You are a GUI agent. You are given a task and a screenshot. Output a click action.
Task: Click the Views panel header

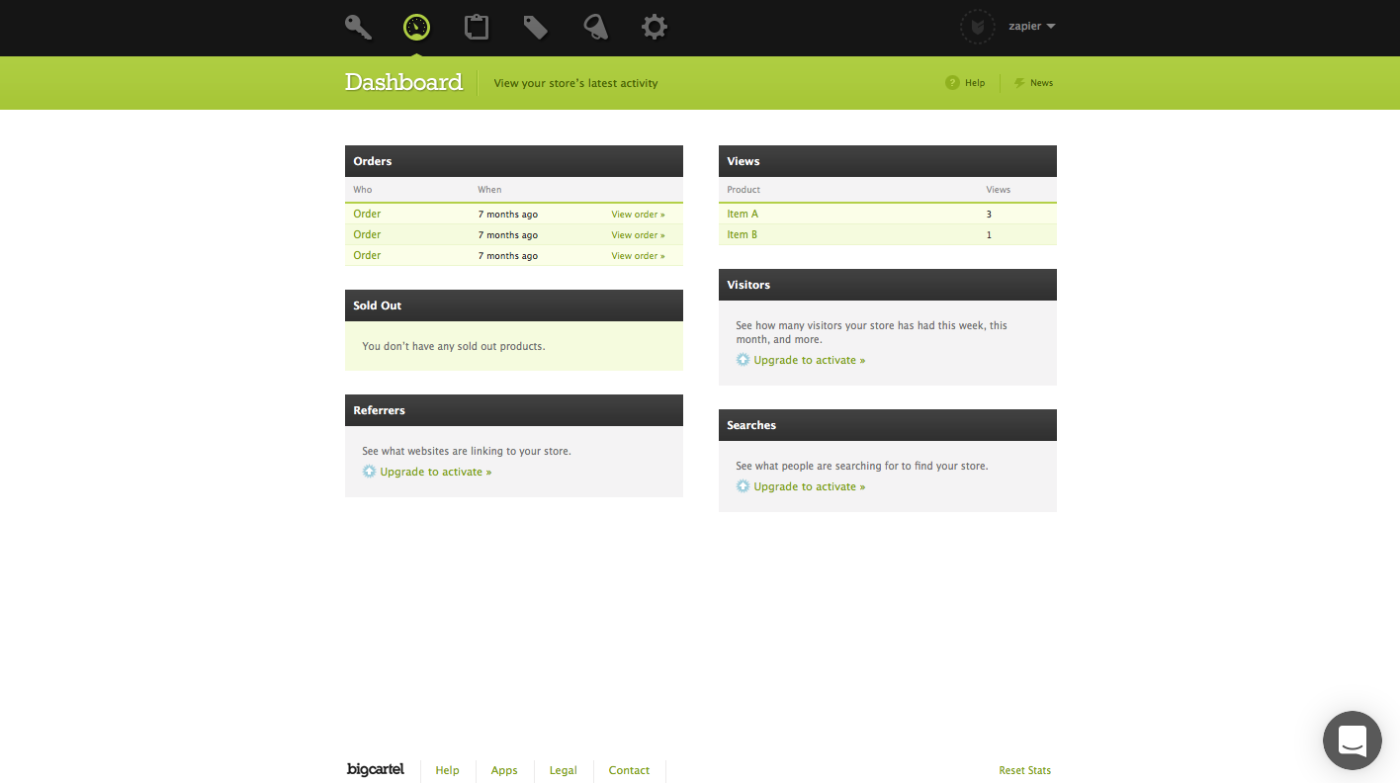coord(887,161)
